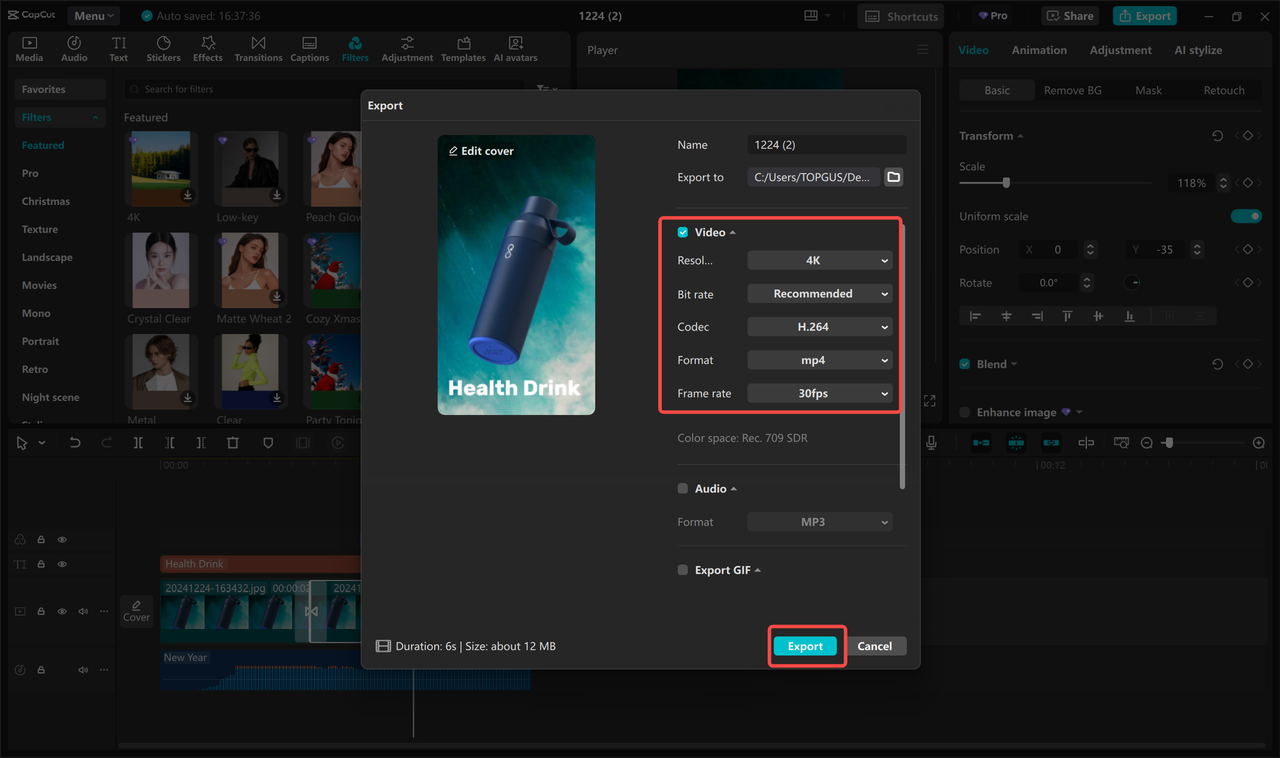The height and width of the screenshot is (758, 1280).
Task: Click the Export button in dialog
Action: pos(805,646)
